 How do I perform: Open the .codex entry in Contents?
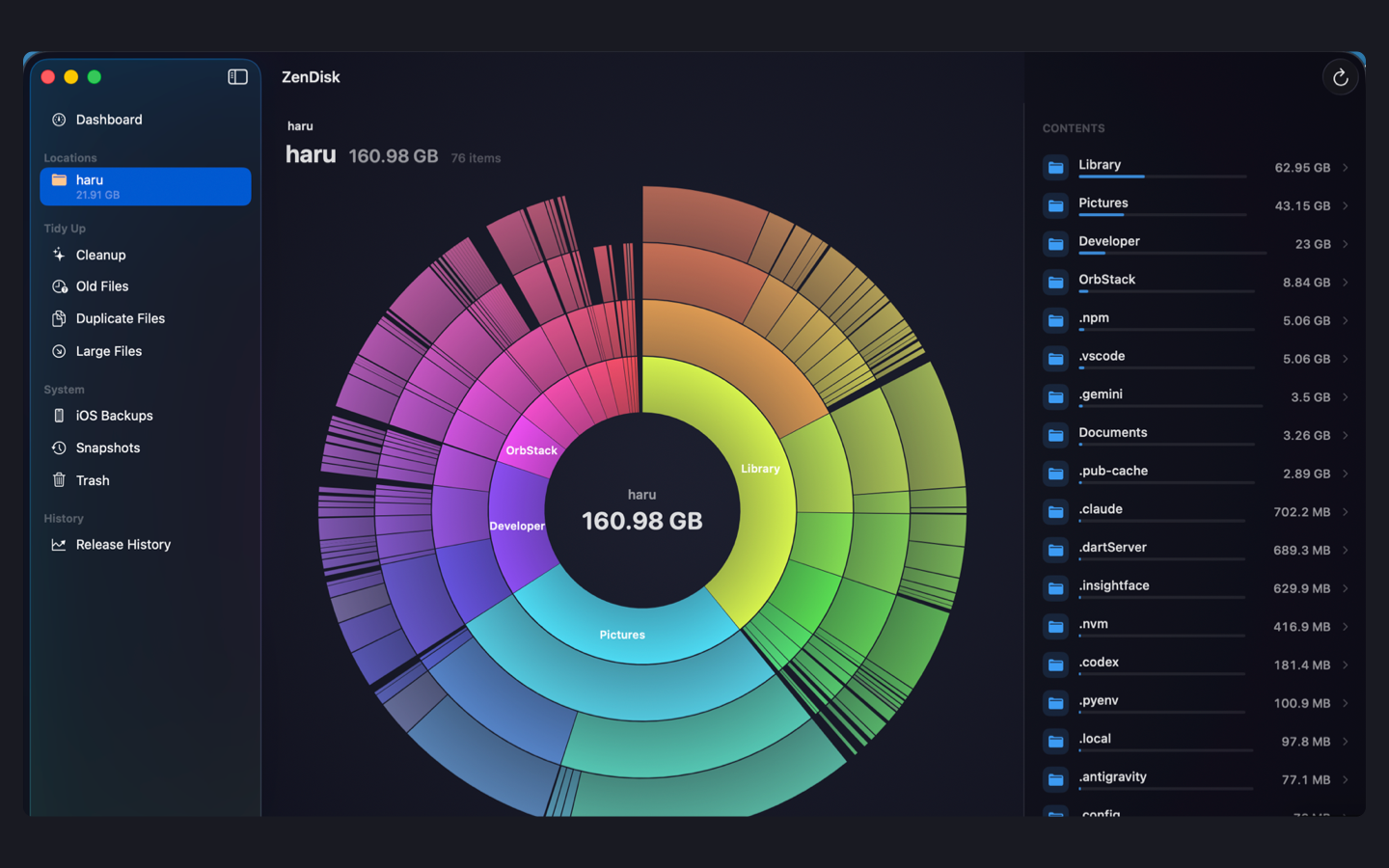[1196, 665]
